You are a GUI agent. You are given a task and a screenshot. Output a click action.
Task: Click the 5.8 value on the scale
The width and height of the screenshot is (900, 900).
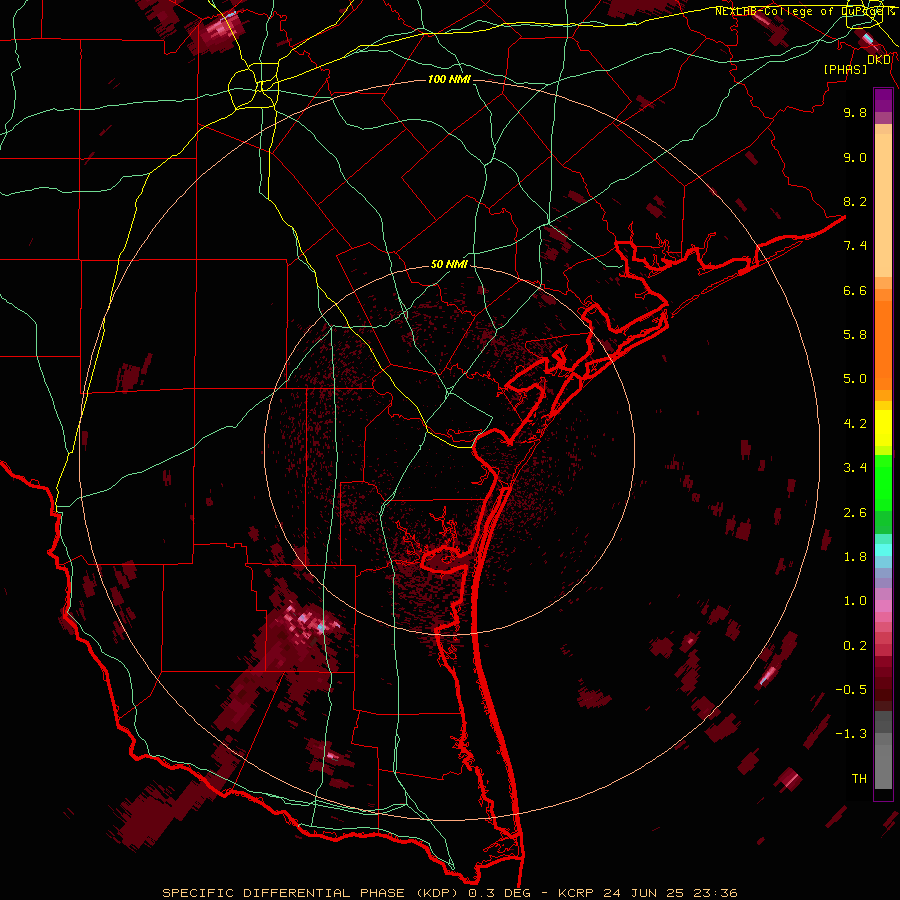[855, 335]
